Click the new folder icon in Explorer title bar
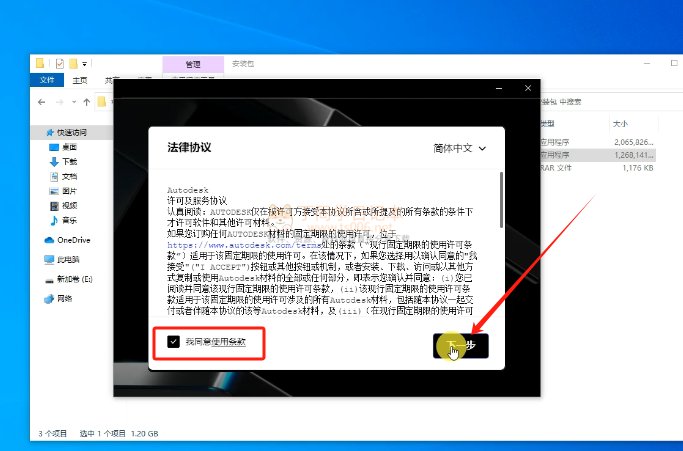 73,64
